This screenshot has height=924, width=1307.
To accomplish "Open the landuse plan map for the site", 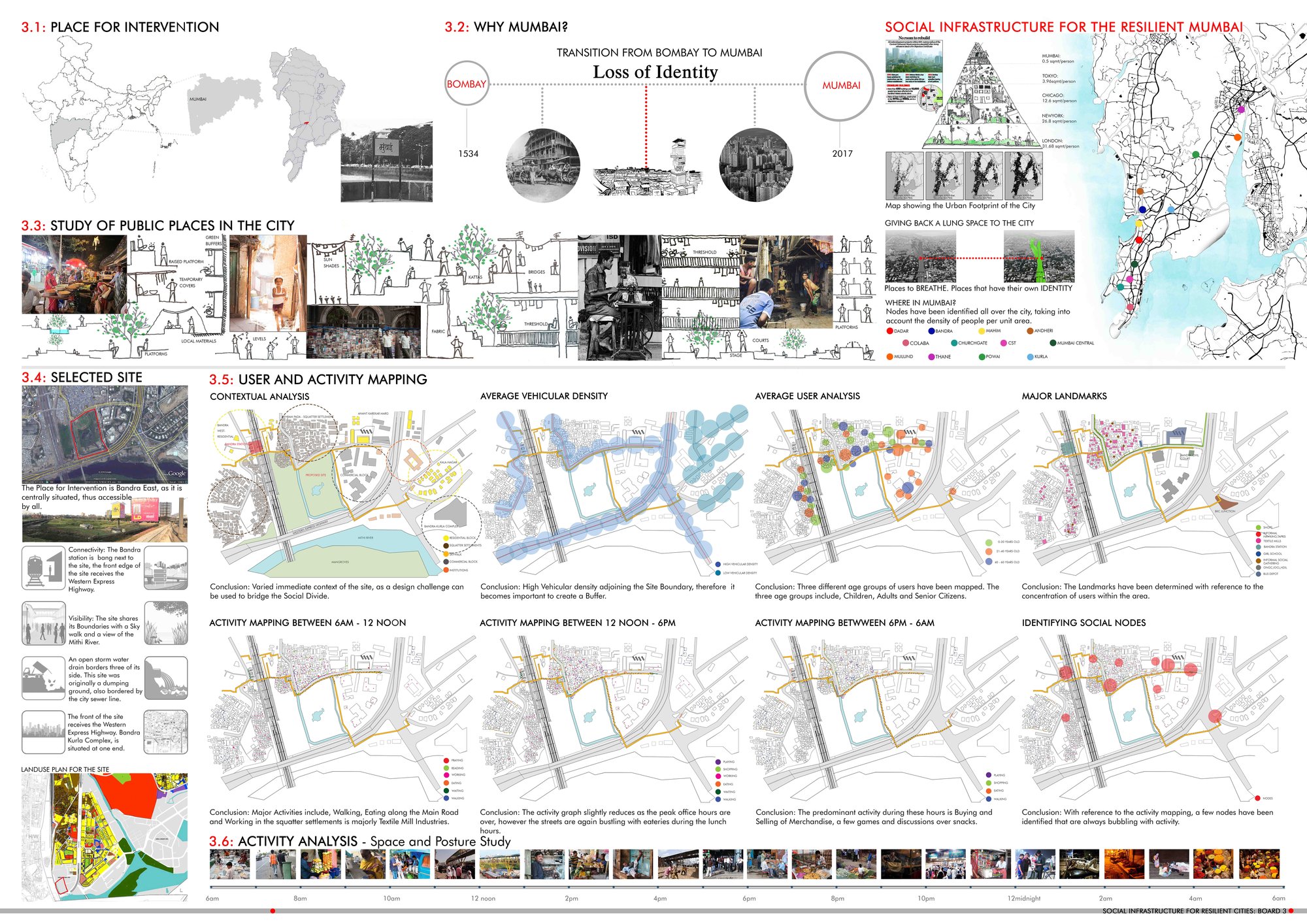I will (105, 838).
